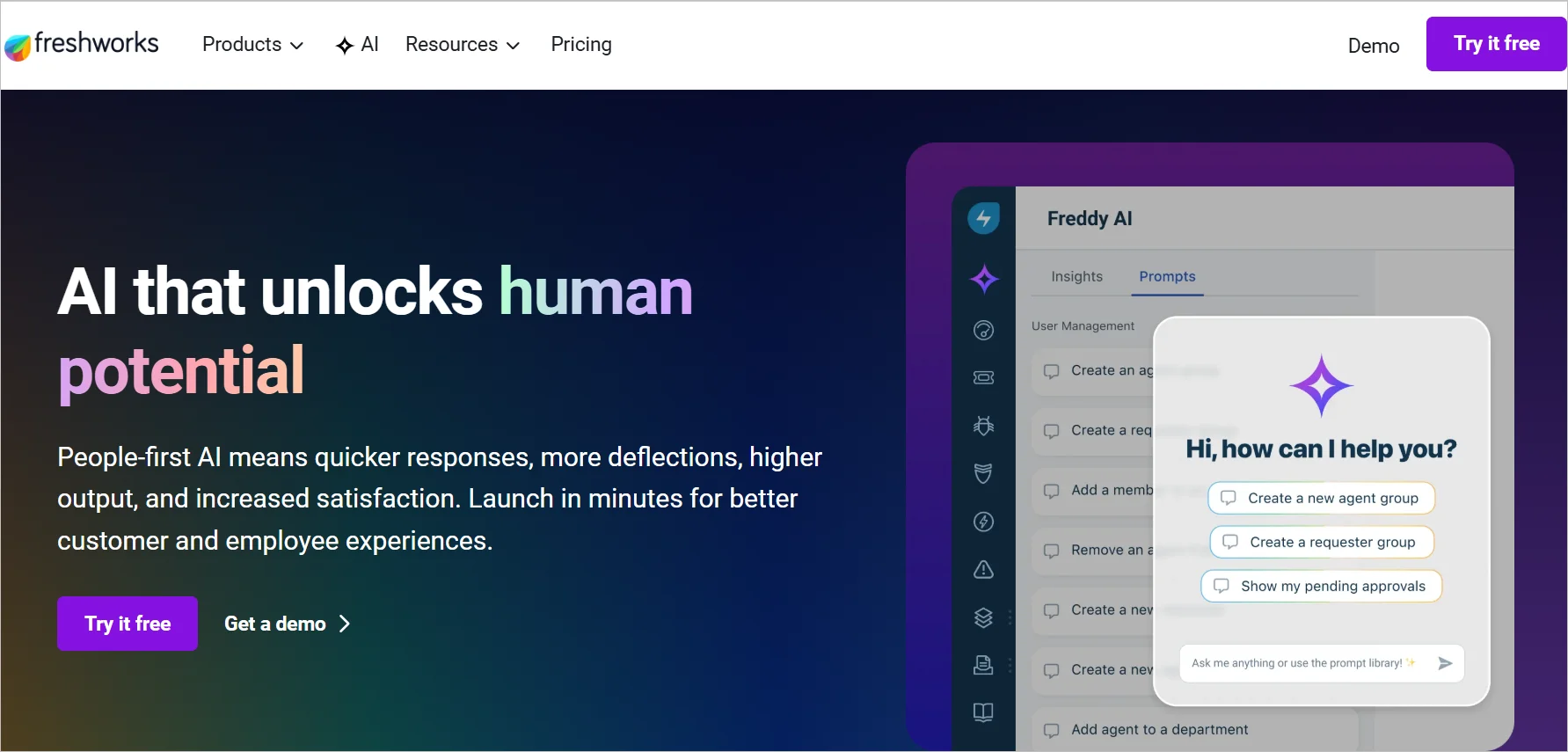Open the bug icon in the sidebar
This screenshot has height=752, width=1568.
point(983,426)
